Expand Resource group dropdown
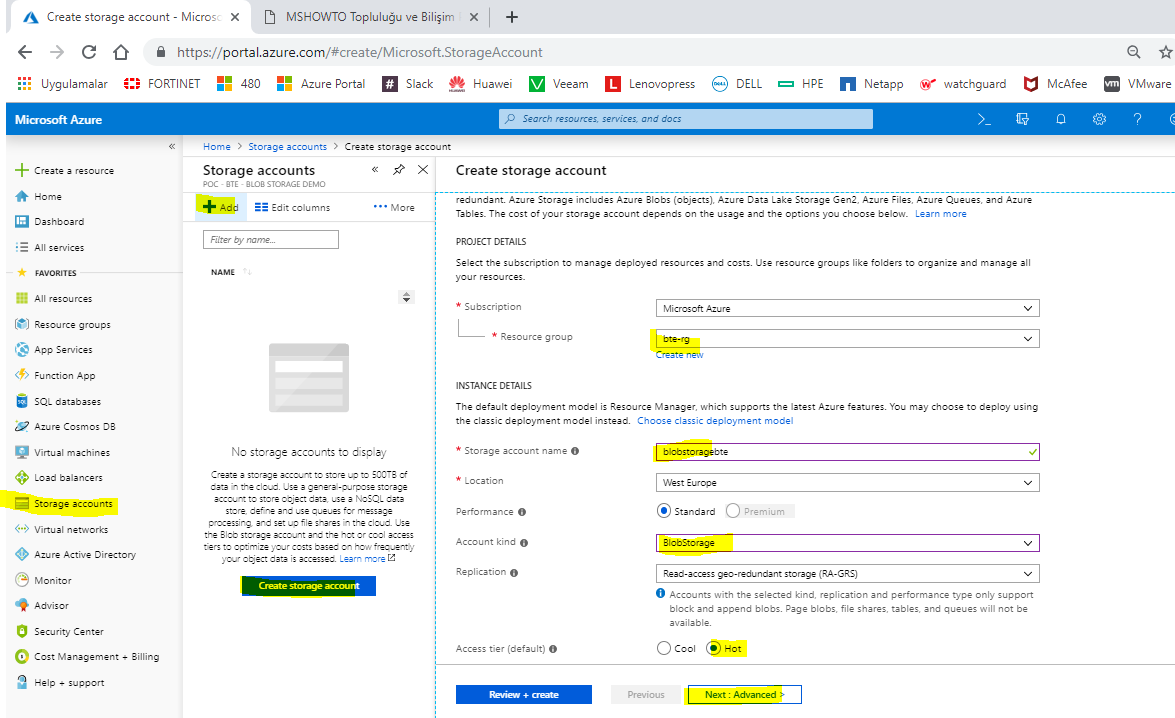1175x718 pixels. (x=848, y=339)
